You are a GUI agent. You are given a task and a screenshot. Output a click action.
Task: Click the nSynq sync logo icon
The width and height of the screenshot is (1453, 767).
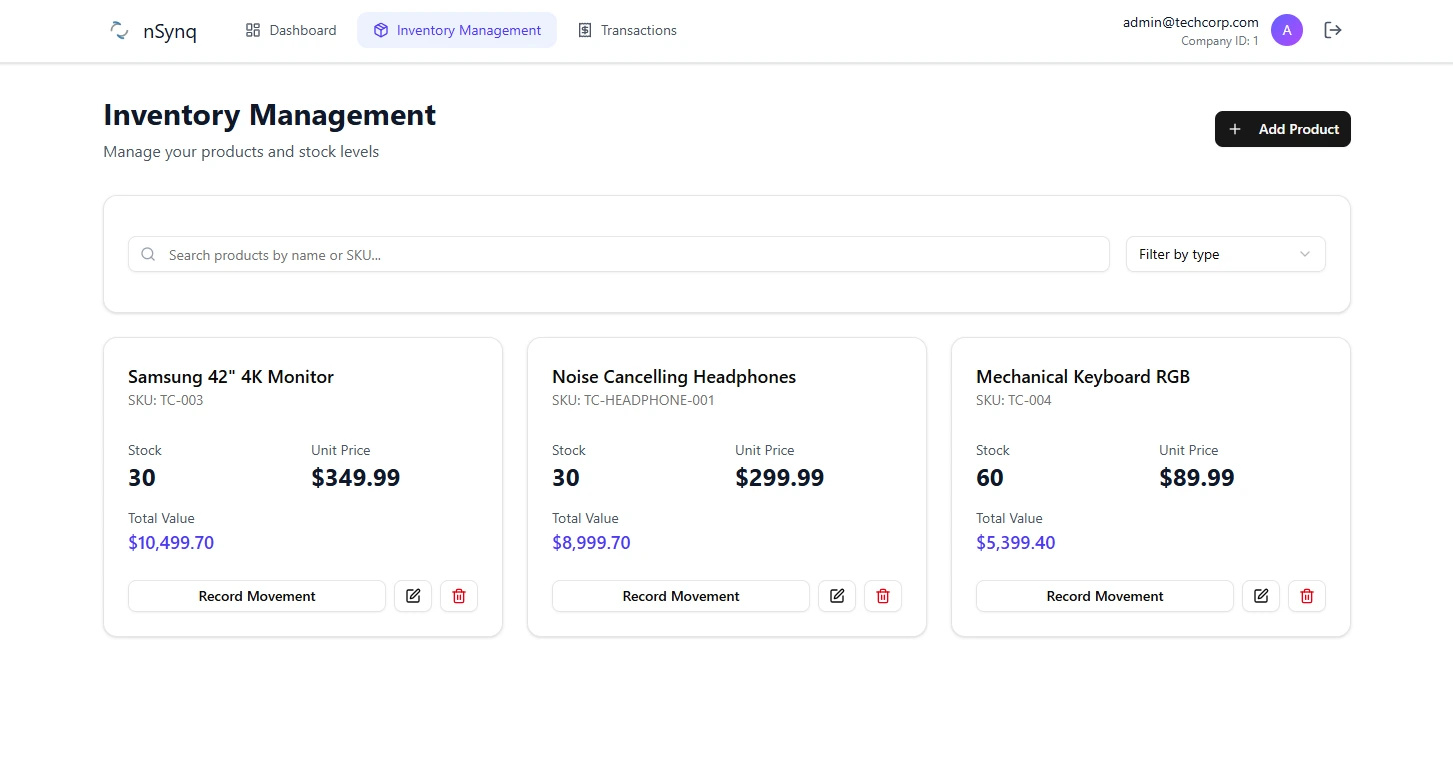[x=118, y=30]
